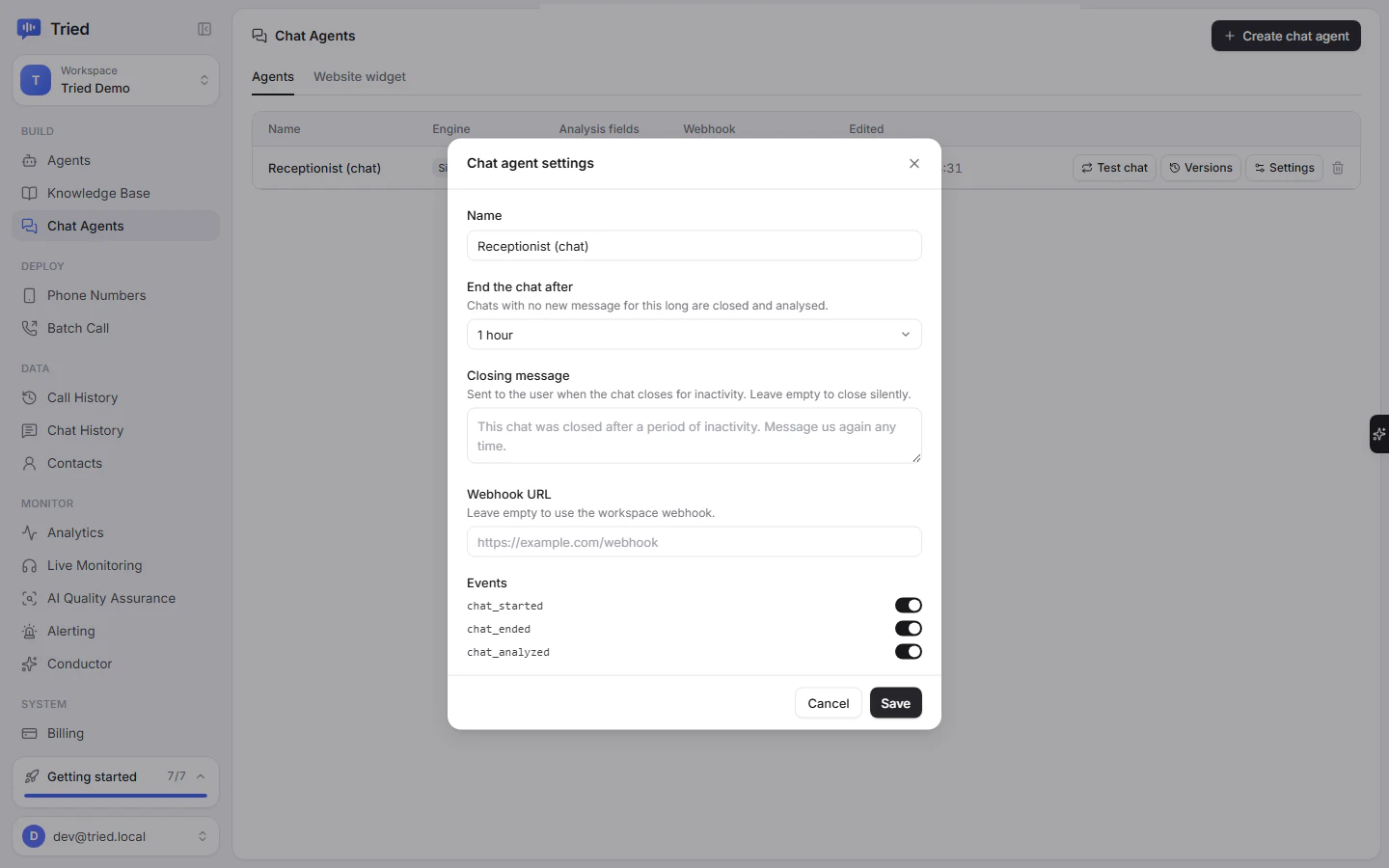Click the Tried logo icon
Viewport: 1389px width, 868px height.
tap(29, 29)
